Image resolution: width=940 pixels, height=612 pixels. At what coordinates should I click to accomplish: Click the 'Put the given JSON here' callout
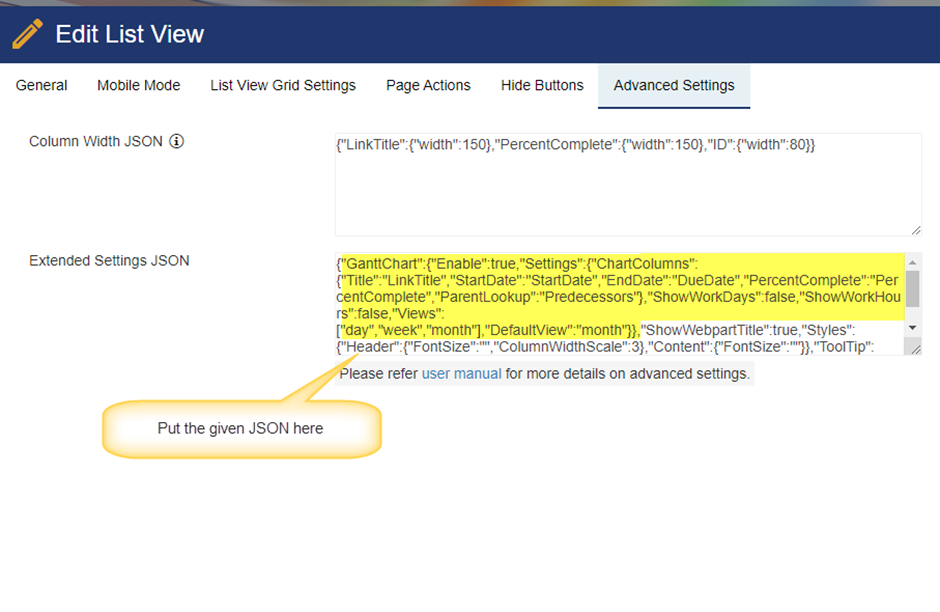pyautogui.click(x=241, y=429)
